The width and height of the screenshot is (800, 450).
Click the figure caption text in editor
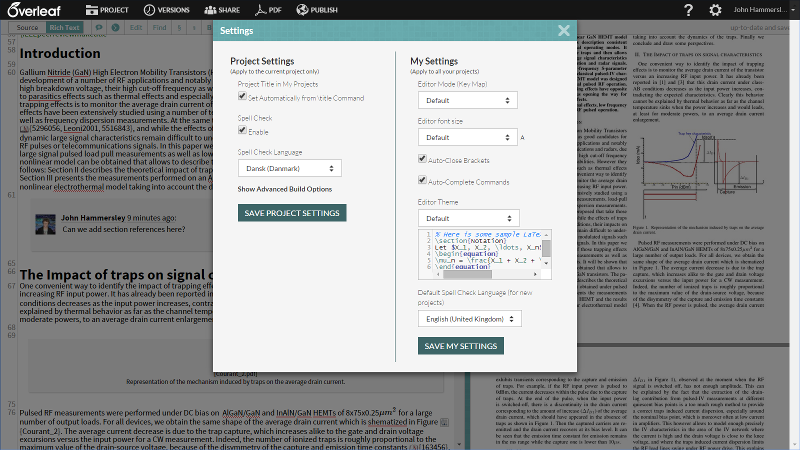point(236,382)
